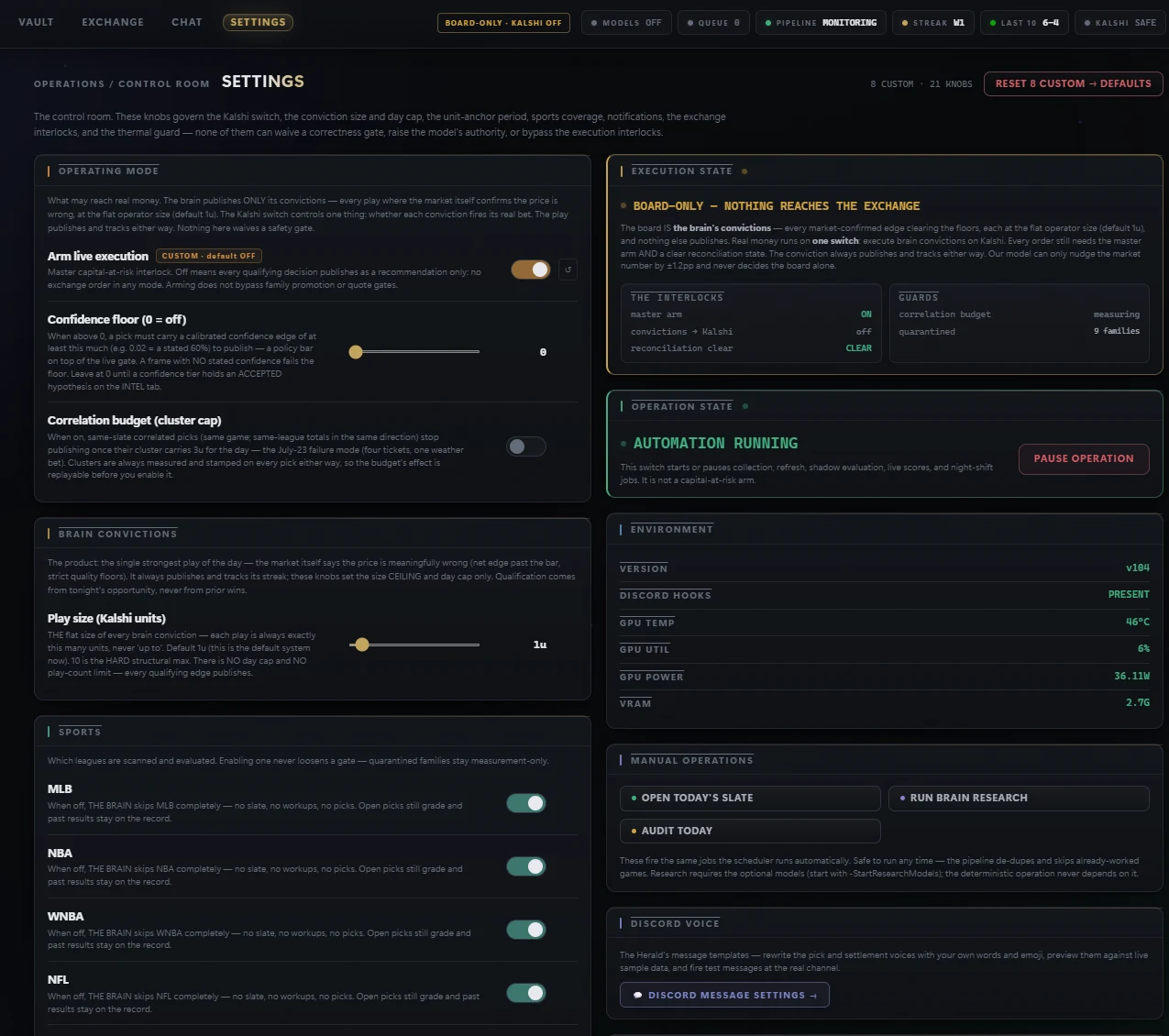Go to the CHAT tab
Viewport: 1169px width, 1036px height.
[x=187, y=22]
